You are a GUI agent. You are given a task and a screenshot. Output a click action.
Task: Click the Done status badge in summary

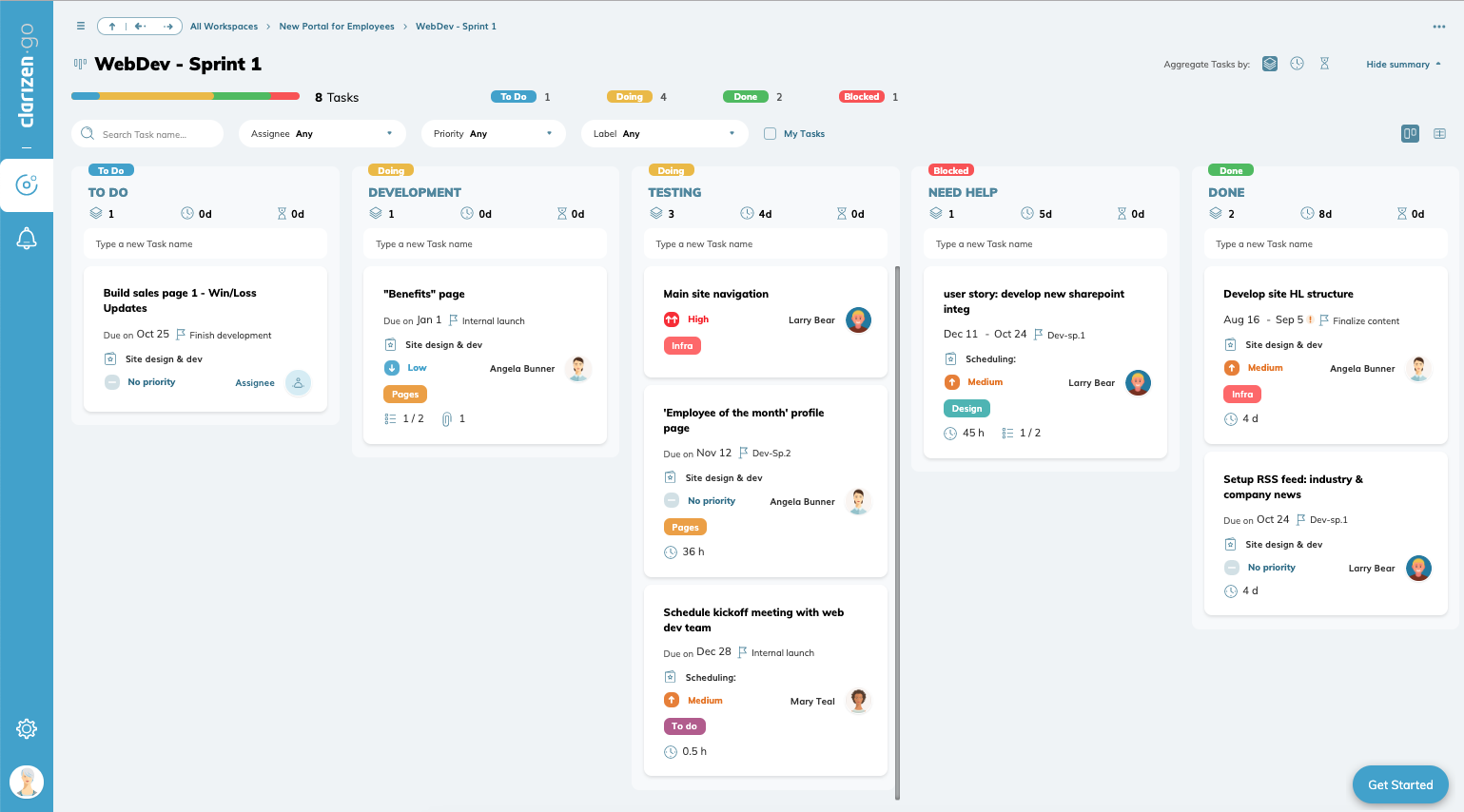(746, 97)
